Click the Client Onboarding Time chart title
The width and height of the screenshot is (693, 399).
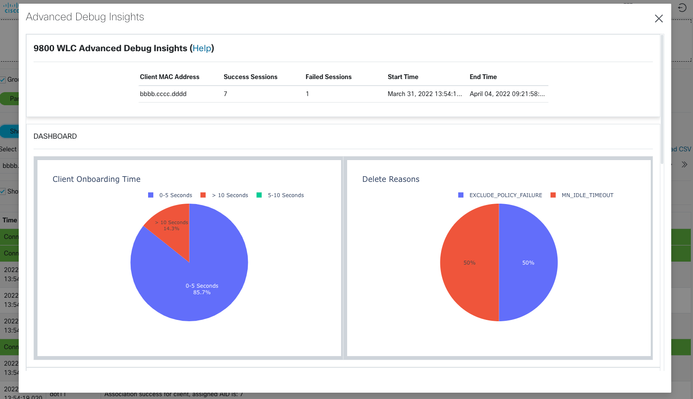[x=96, y=179]
